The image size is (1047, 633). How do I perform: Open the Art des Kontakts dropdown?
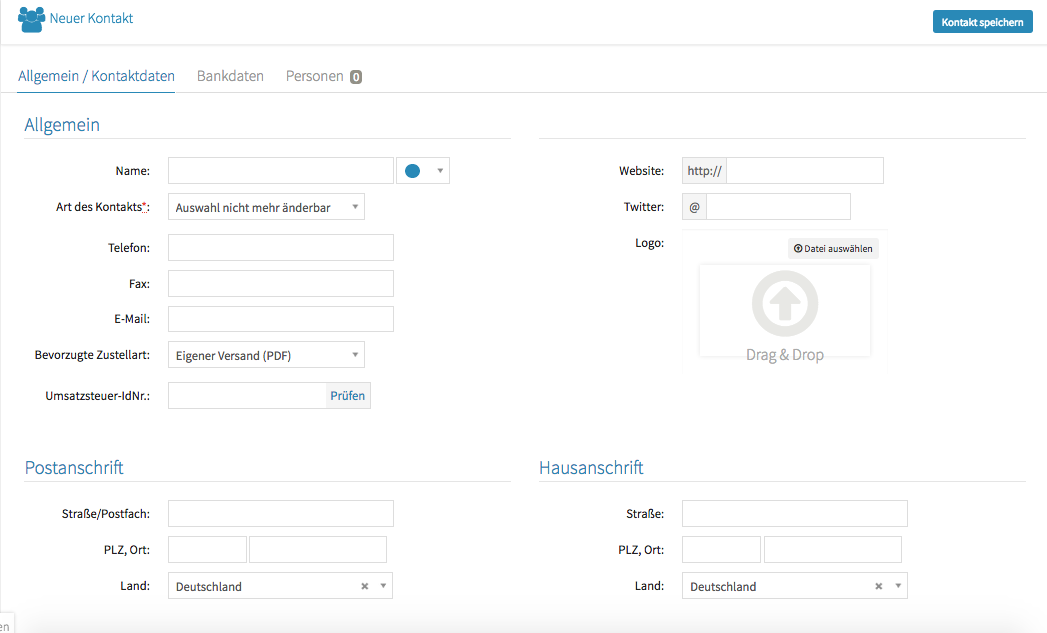tap(266, 207)
